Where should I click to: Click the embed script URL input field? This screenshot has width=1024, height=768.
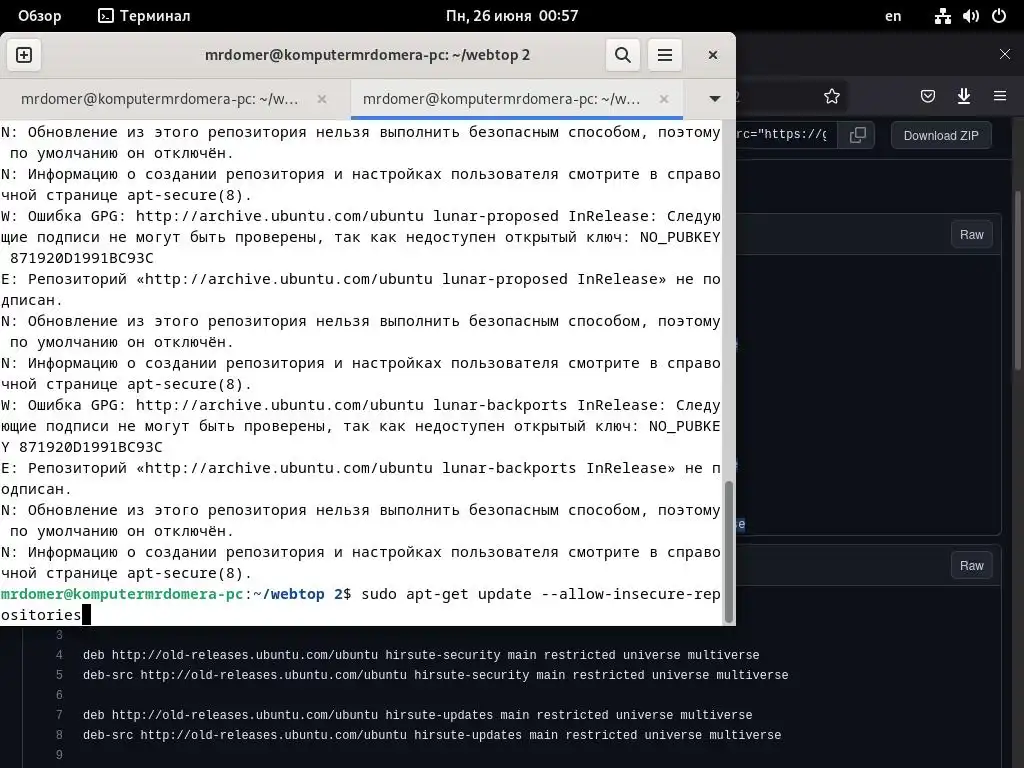point(786,135)
